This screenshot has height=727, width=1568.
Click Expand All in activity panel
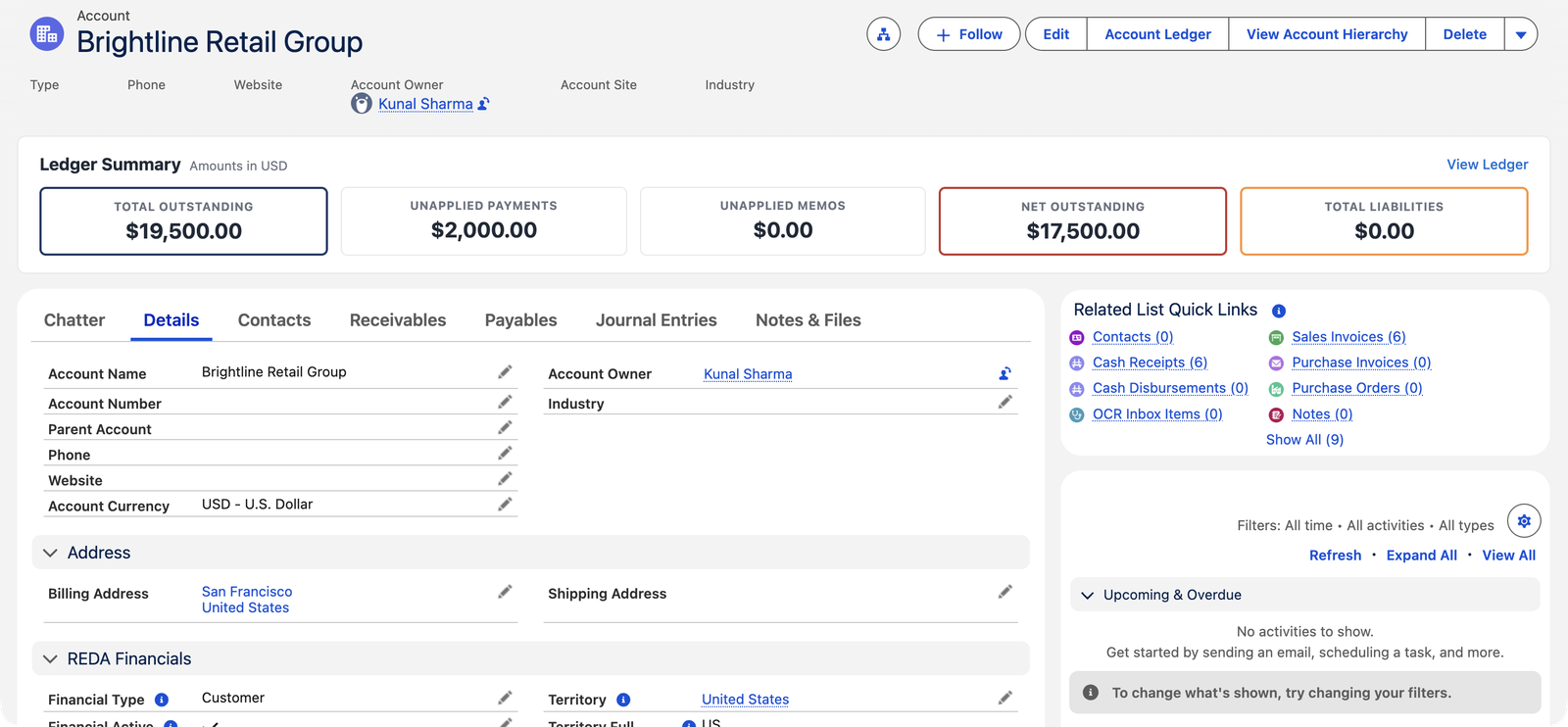pyautogui.click(x=1422, y=556)
